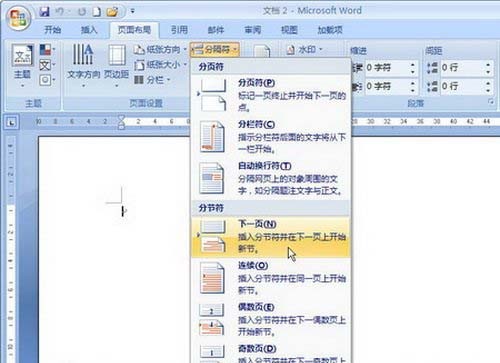Click the Office button orb
The image size is (500, 363).
[18, 18]
